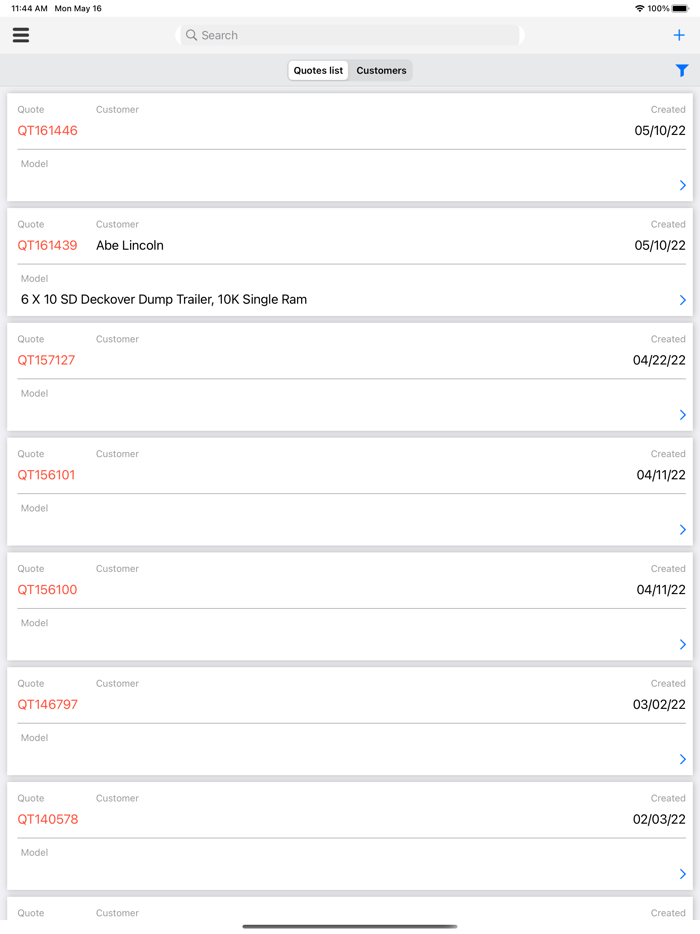Click the quote number QT161446
This screenshot has height=934, width=700.
47,130
